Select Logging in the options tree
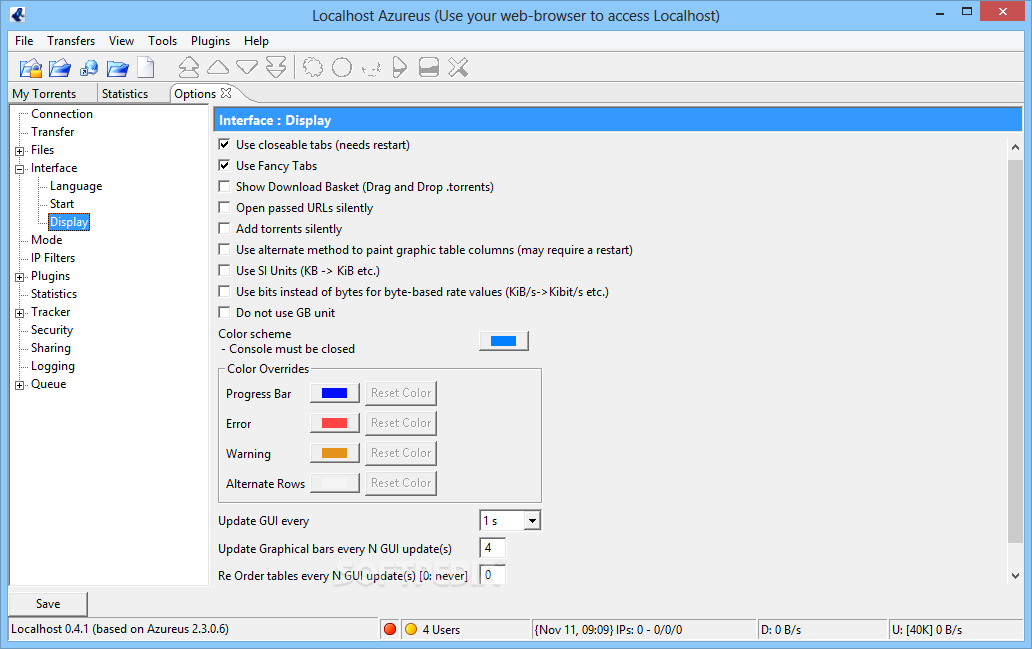This screenshot has height=649, width=1032. pyautogui.click(x=53, y=366)
